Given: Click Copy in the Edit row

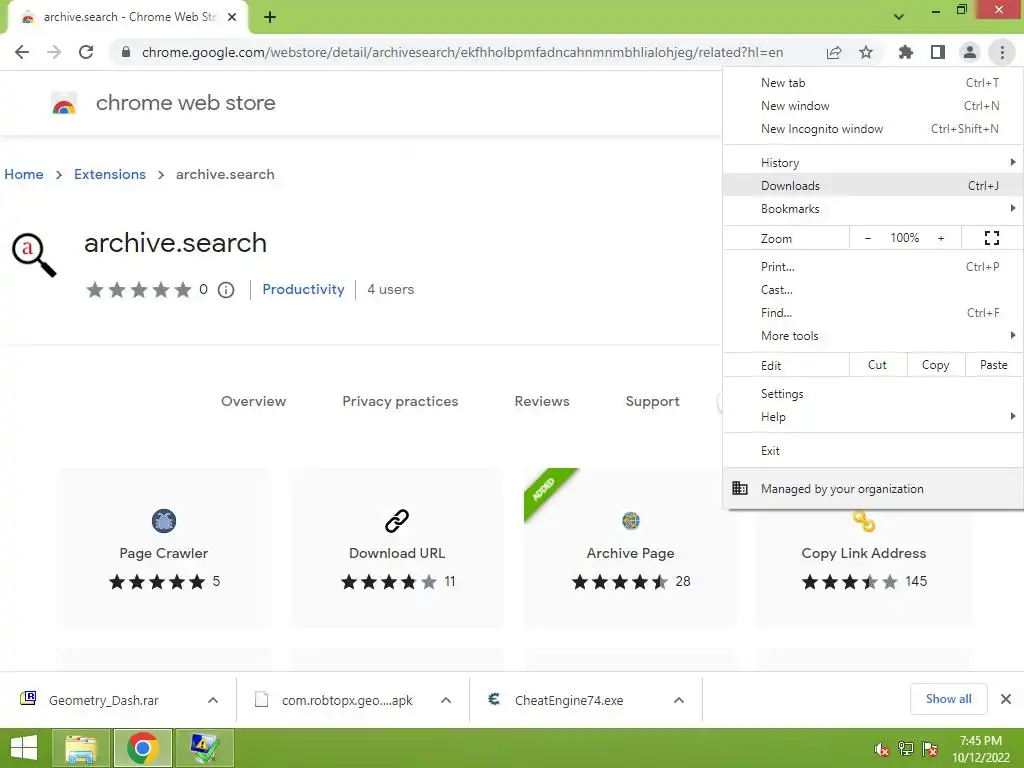Looking at the screenshot, I should 935,365.
